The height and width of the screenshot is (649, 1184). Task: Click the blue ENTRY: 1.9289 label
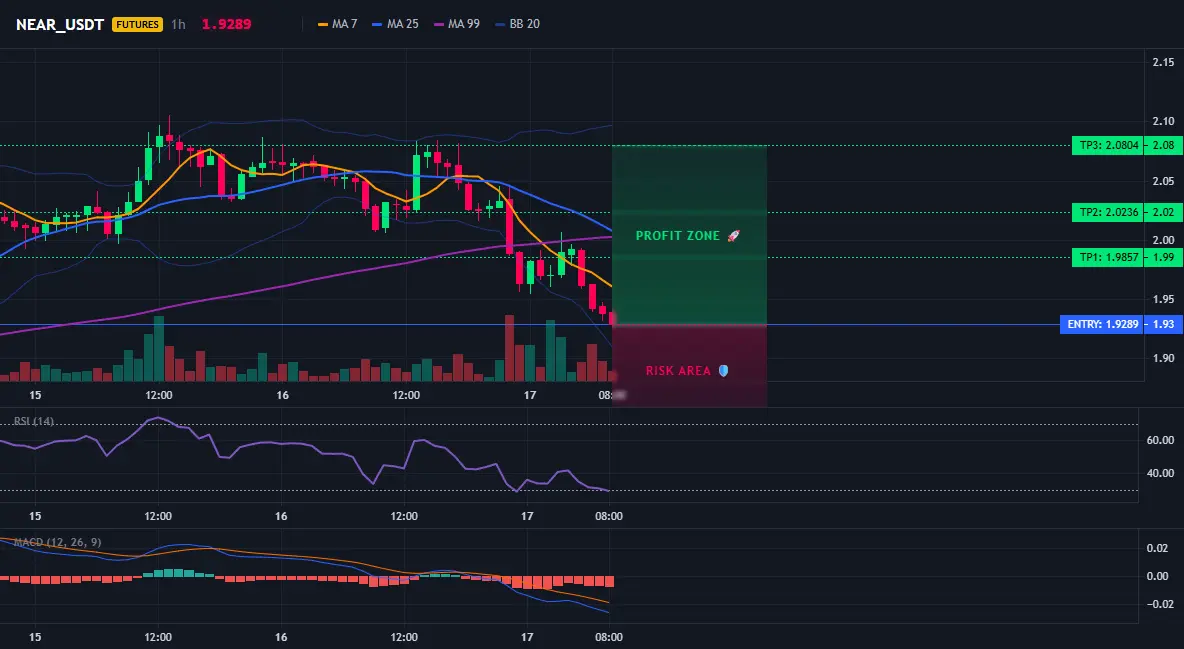1102,324
